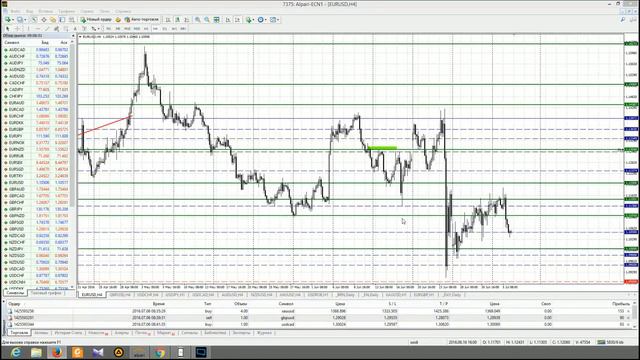Open the Сервис menu

pos(87,11)
